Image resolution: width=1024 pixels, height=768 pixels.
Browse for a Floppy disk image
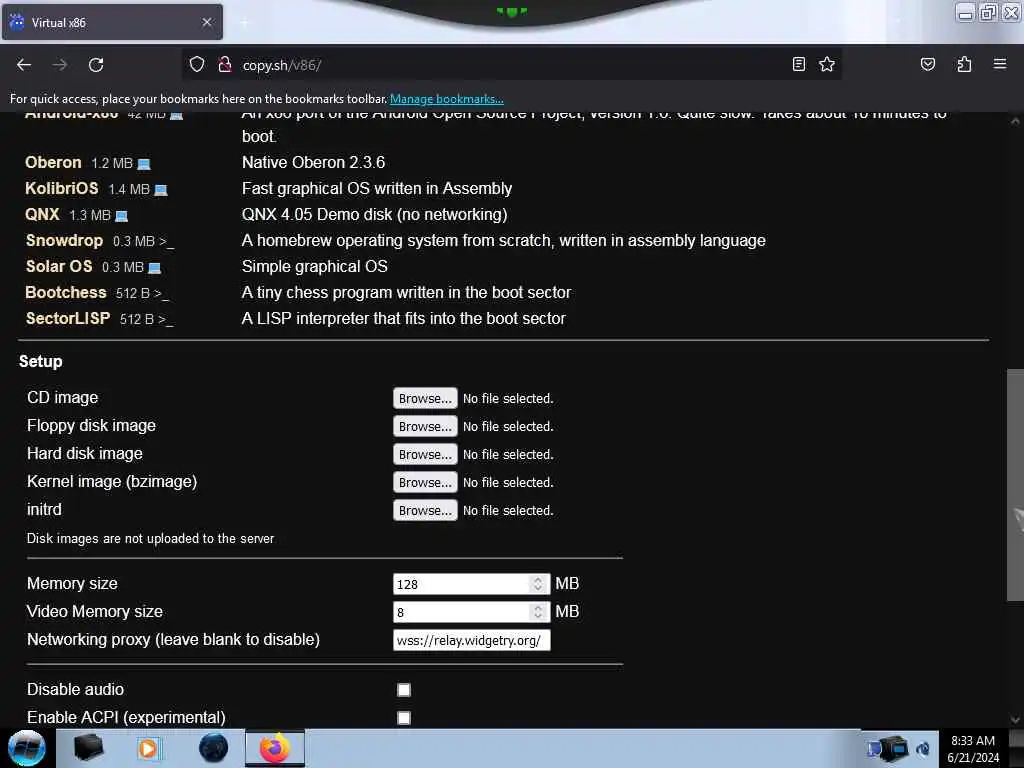click(425, 426)
